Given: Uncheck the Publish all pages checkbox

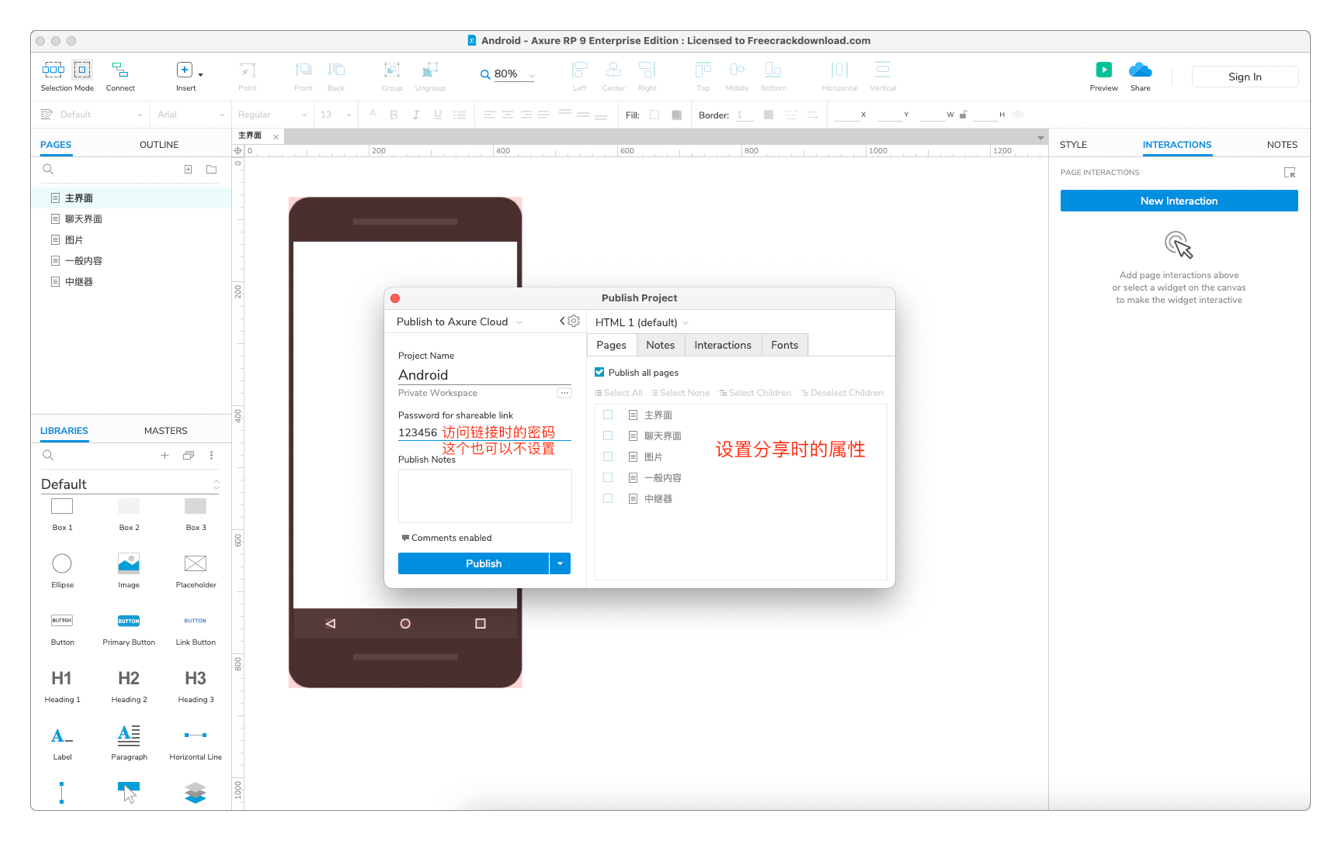Looking at the screenshot, I should click(x=600, y=372).
